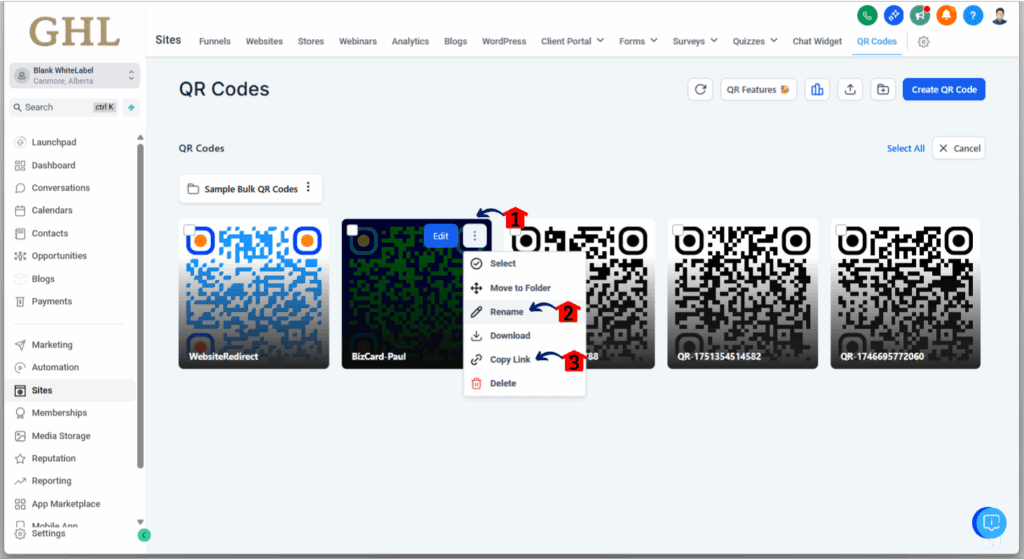Click the Create QR Code button
1024x560 pixels.
pyautogui.click(x=944, y=89)
